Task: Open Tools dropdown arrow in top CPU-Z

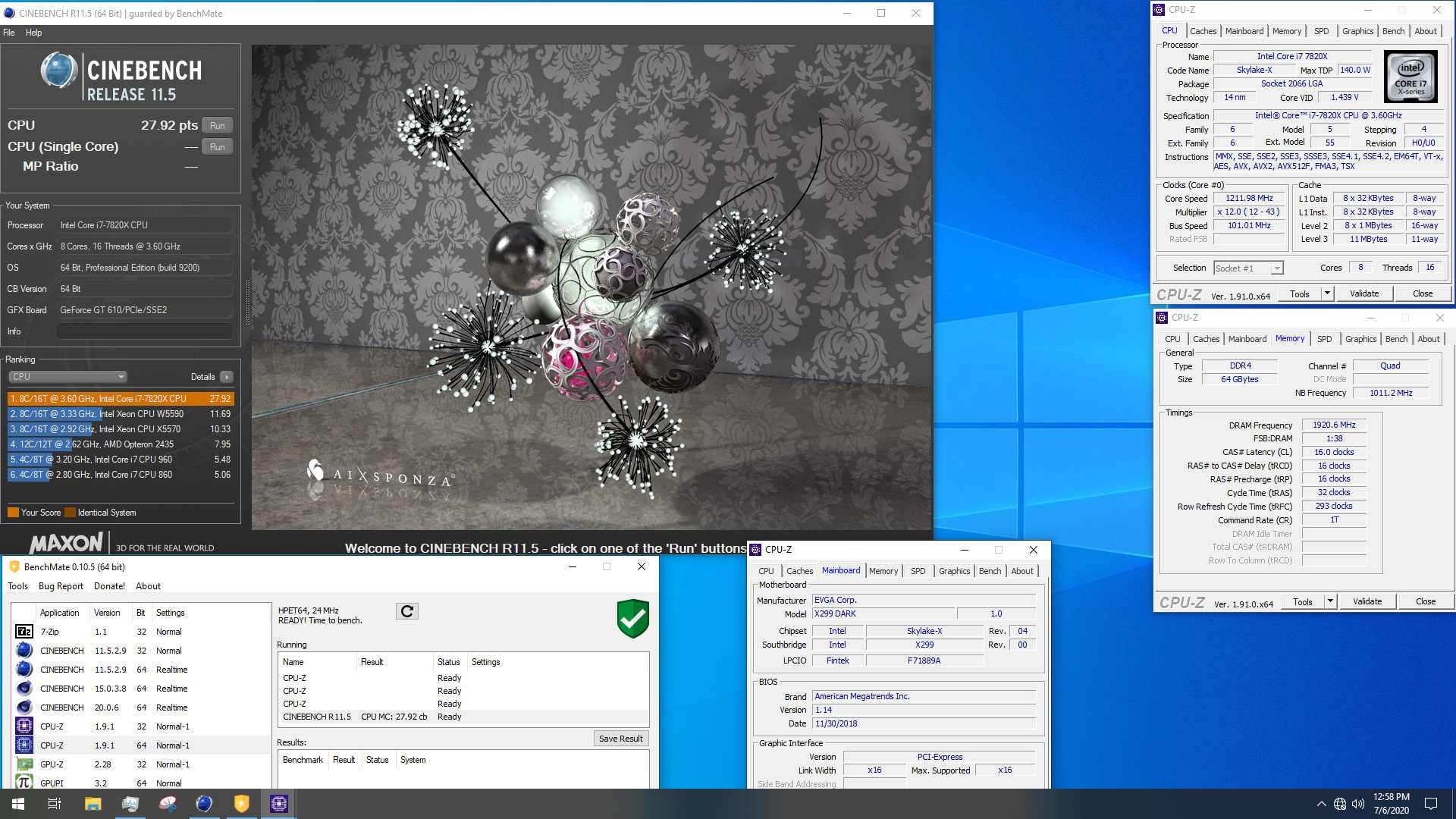Action: coord(1327,293)
